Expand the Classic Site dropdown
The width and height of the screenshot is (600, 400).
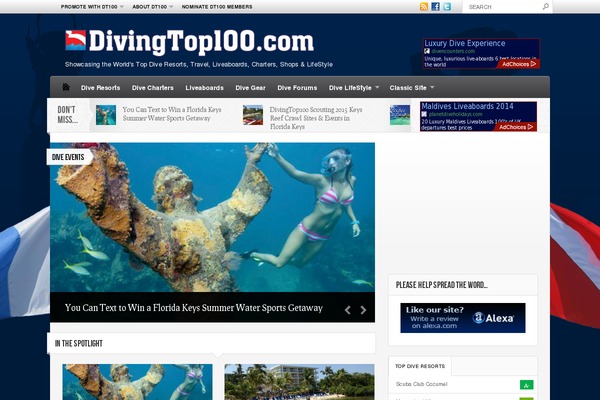[x=412, y=88]
